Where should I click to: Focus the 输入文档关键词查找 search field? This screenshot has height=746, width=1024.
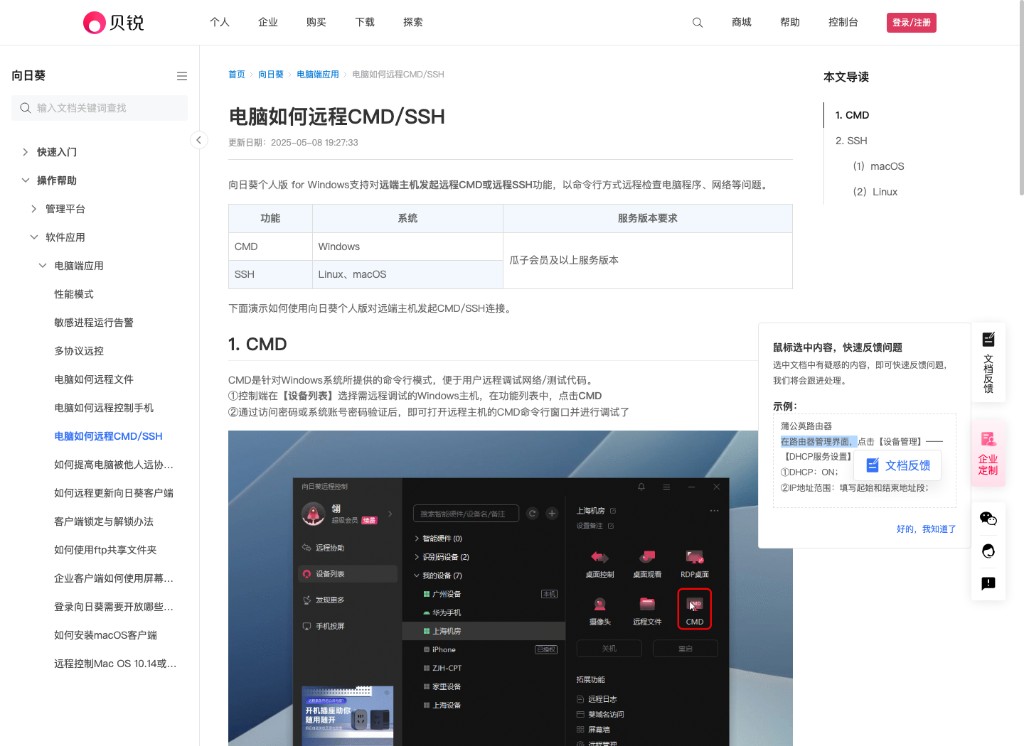click(x=99, y=108)
